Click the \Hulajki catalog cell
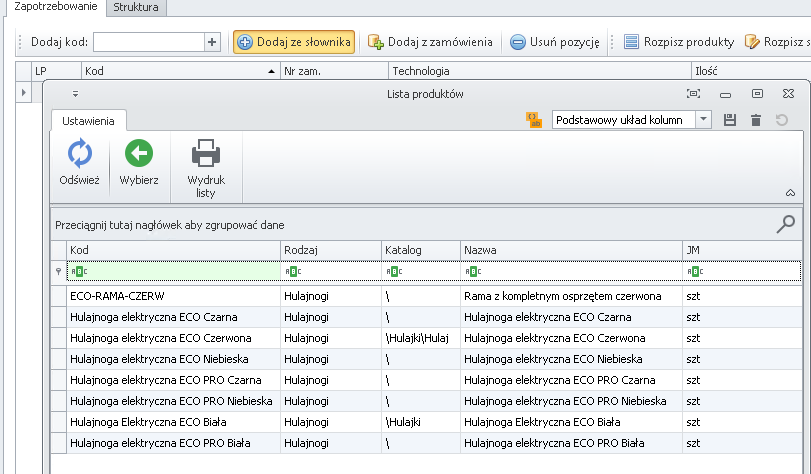The width and height of the screenshot is (811, 474). pos(421,422)
